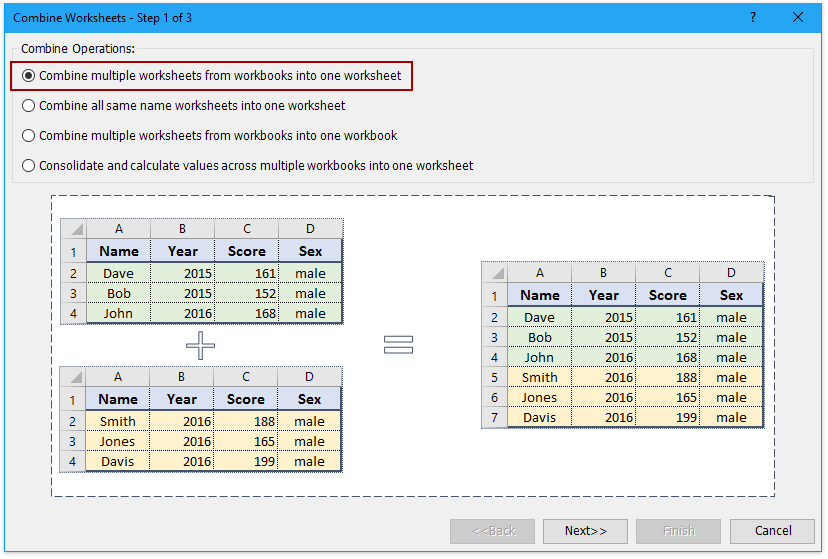Click the <<Back button
The height and width of the screenshot is (559, 828).
pos(492,531)
